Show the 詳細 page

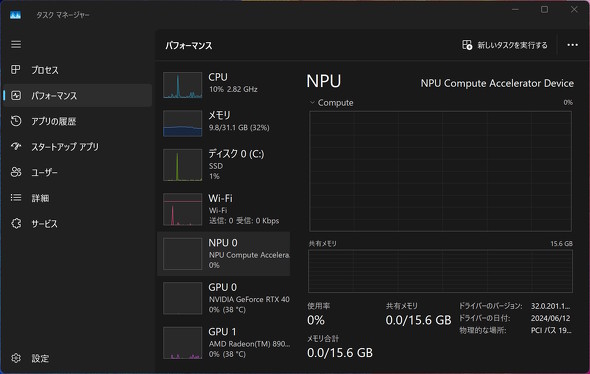[x=78, y=198]
